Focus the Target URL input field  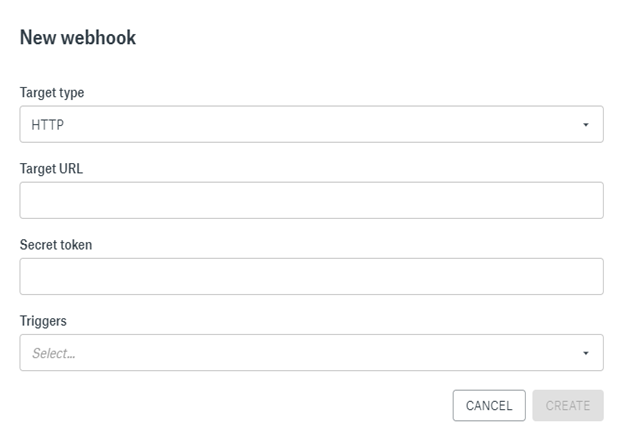[x=311, y=200]
